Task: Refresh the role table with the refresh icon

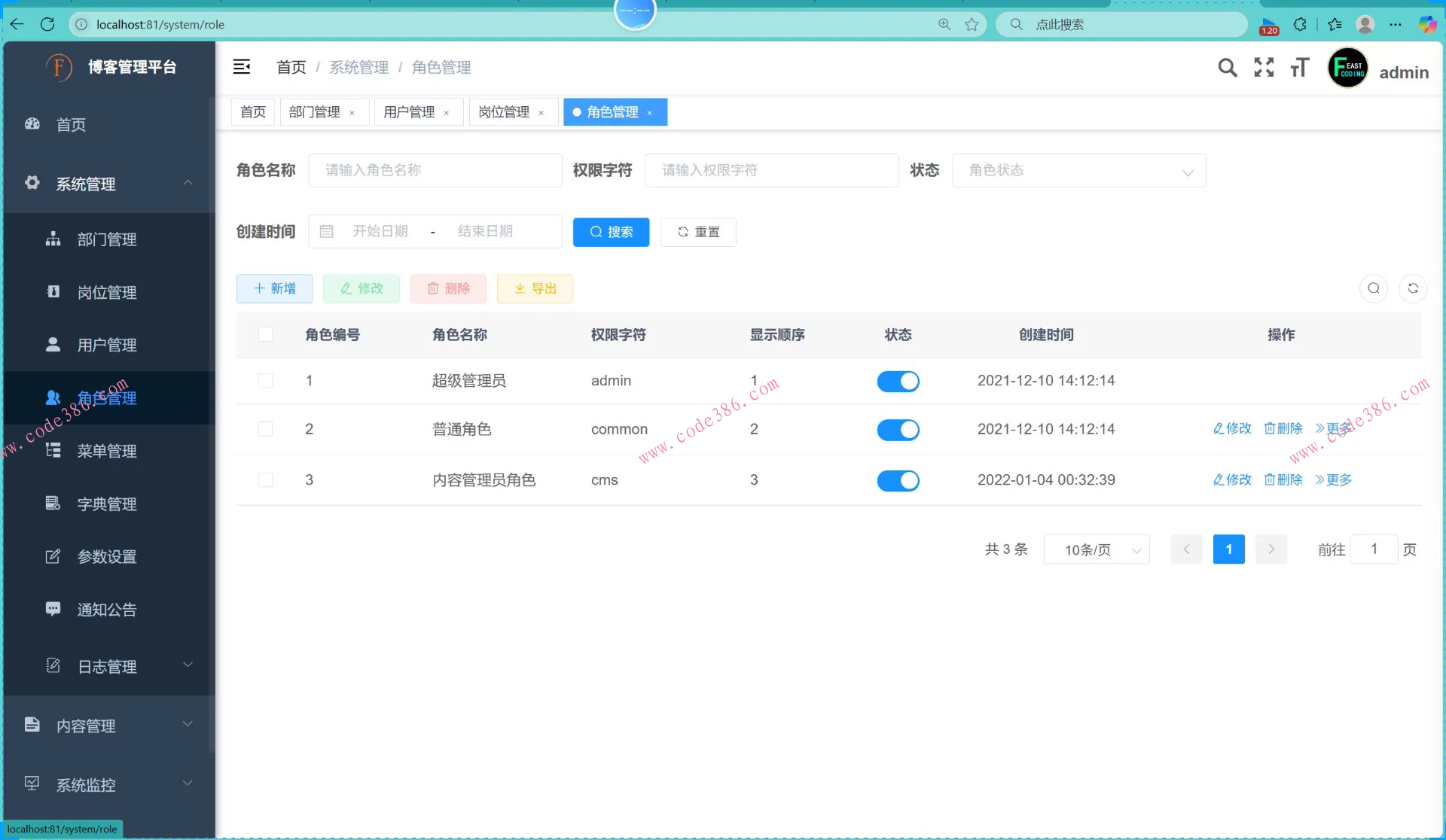Action: pyautogui.click(x=1414, y=288)
